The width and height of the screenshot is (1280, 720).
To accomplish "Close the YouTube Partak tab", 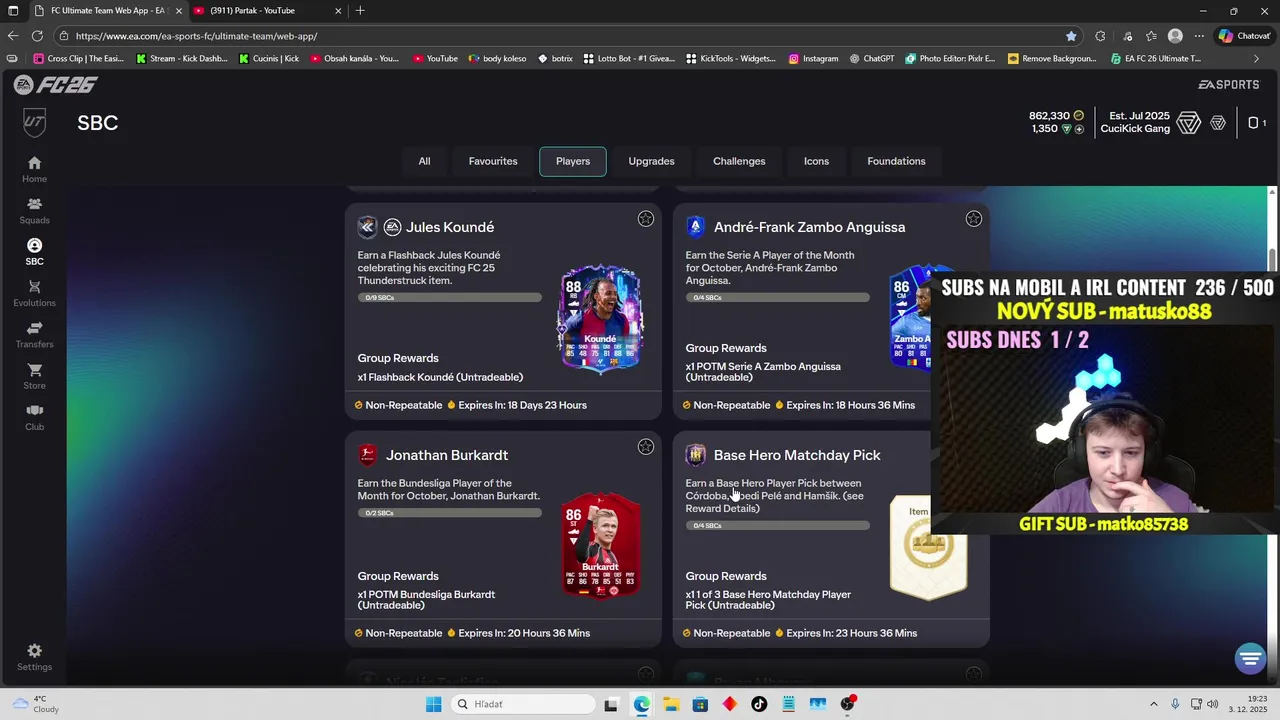I will pyautogui.click(x=338, y=11).
